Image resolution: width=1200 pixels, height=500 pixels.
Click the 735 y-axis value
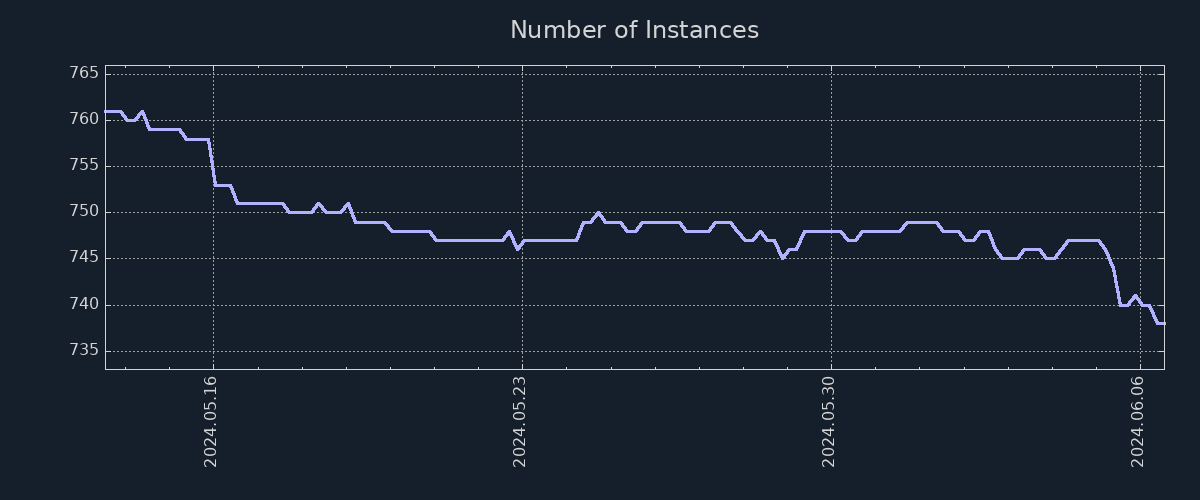(x=84, y=350)
